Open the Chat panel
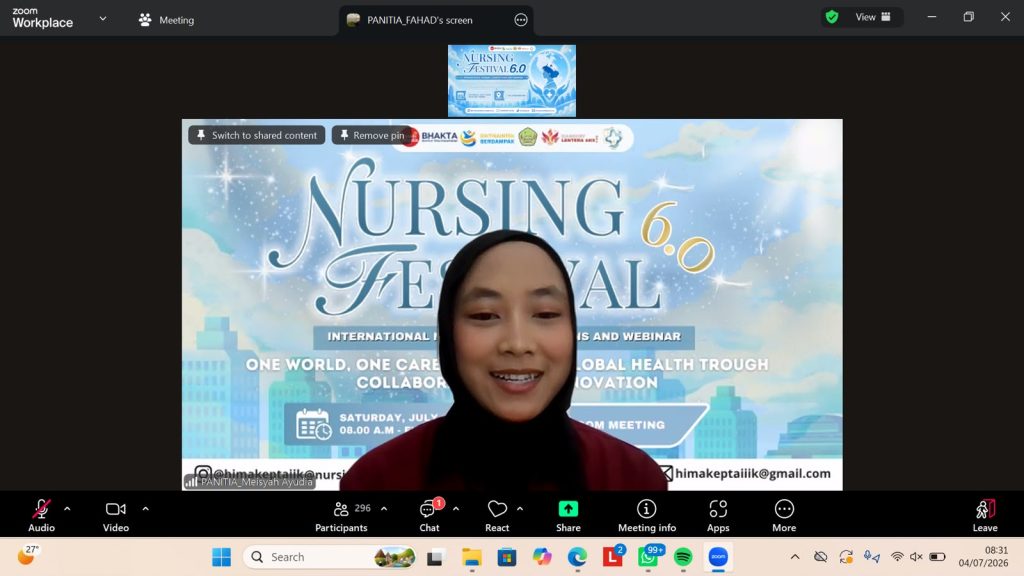 [430, 515]
